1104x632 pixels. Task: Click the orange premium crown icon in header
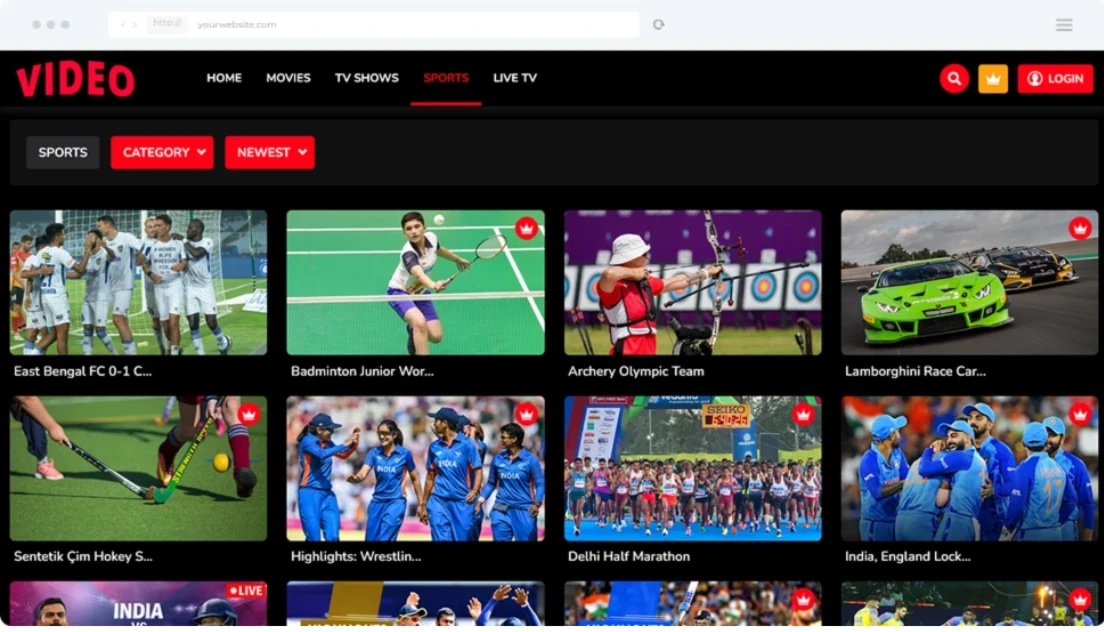click(992, 79)
